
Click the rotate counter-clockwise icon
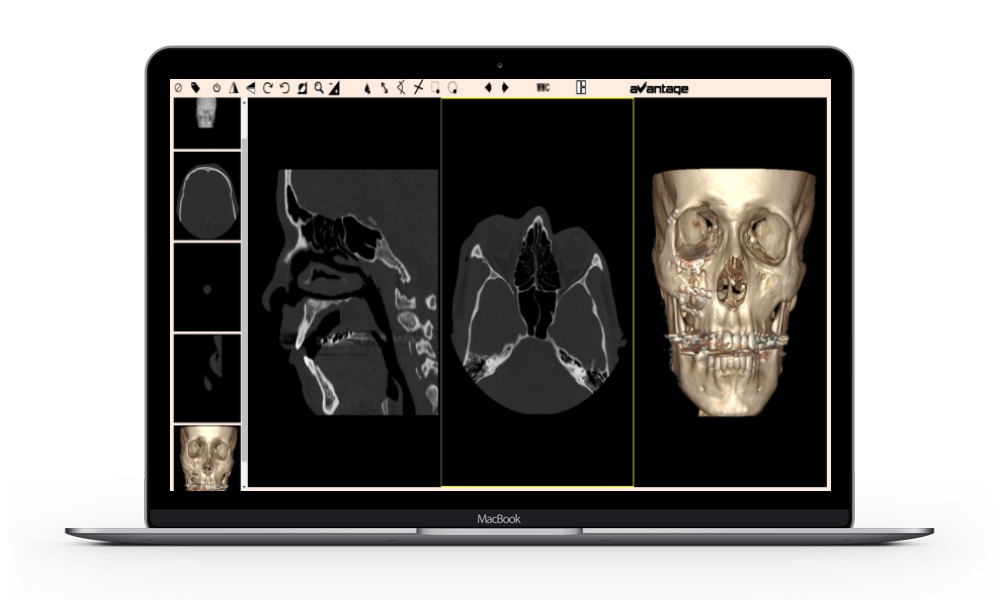[x=284, y=88]
